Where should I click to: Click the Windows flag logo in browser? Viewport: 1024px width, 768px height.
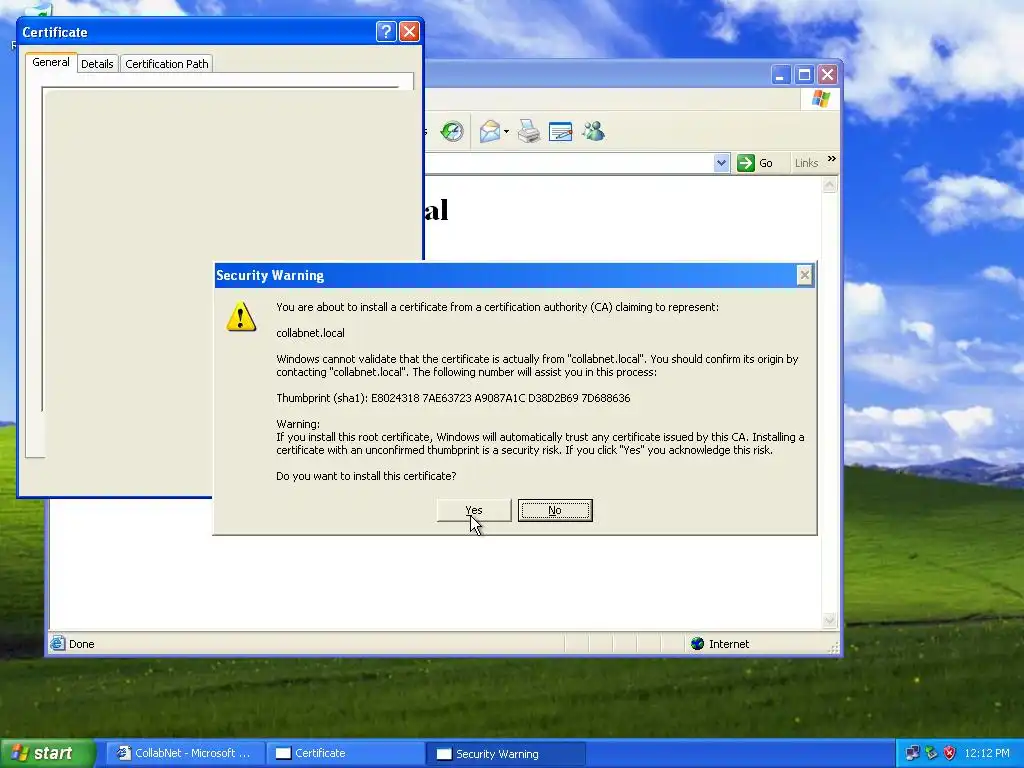click(820, 99)
